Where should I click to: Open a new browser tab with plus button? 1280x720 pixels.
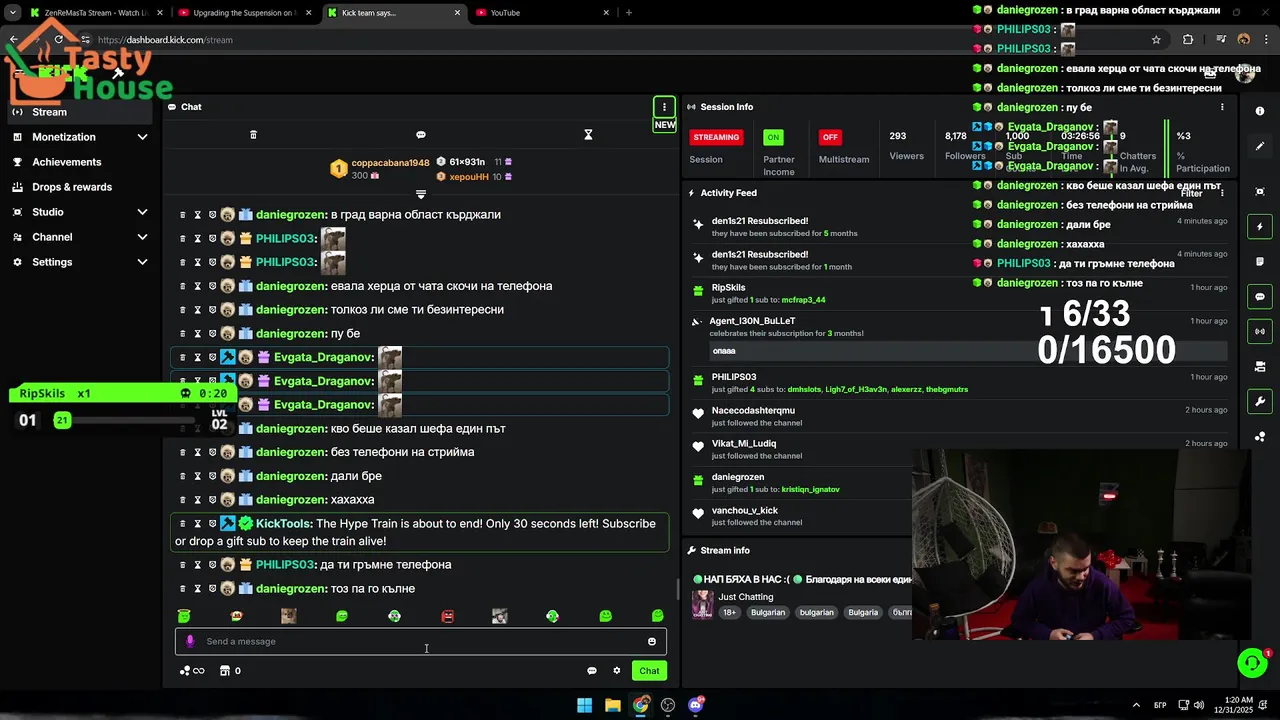pyautogui.click(x=629, y=13)
